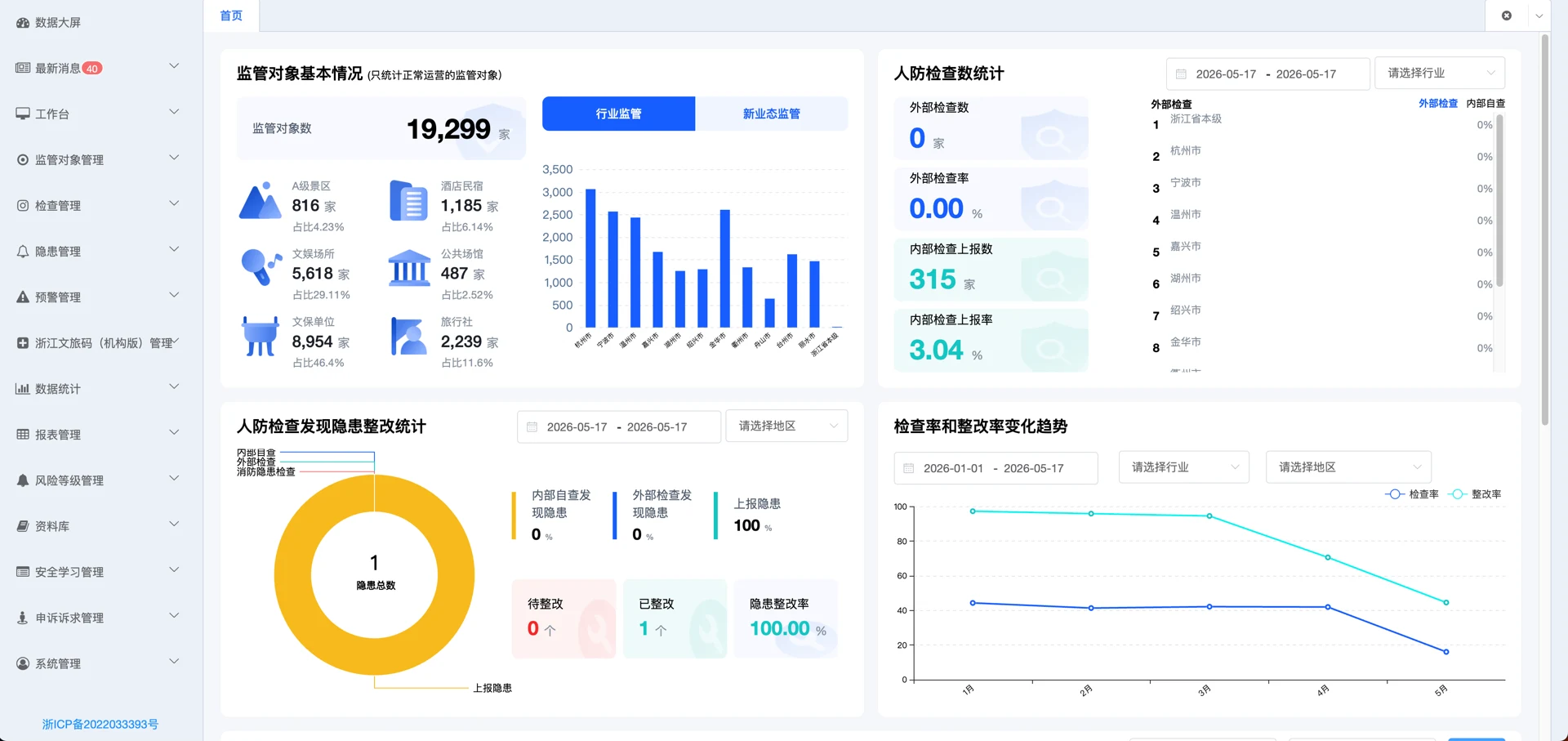Select the 行业监管 tab
1568x741 pixels.
(x=618, y=114)
